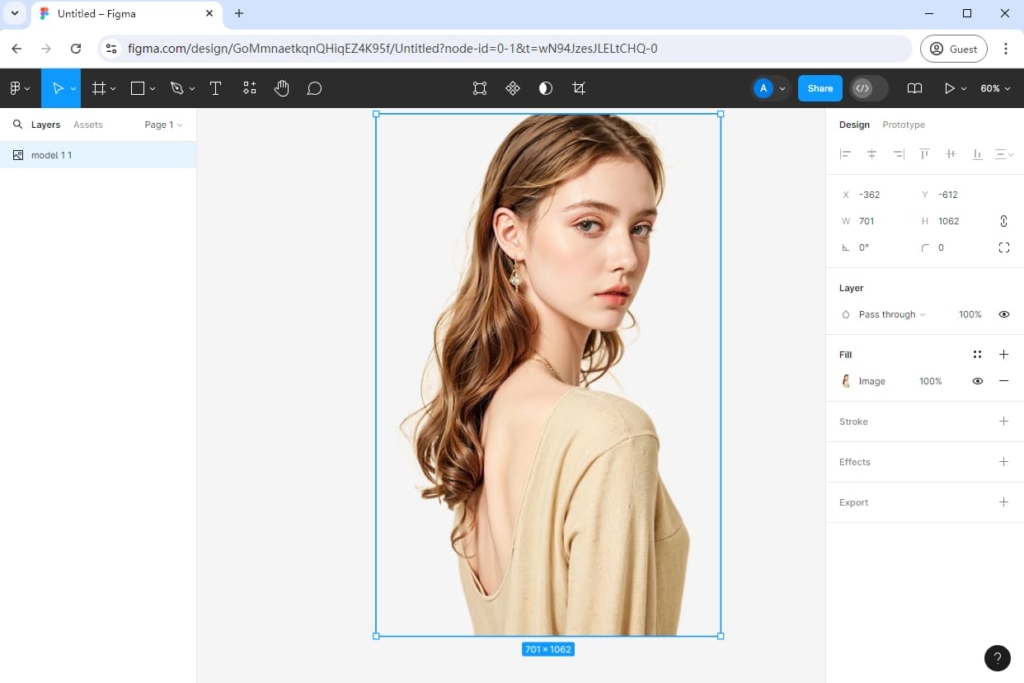Add a Stroke with the plus button

[1004, 421]
